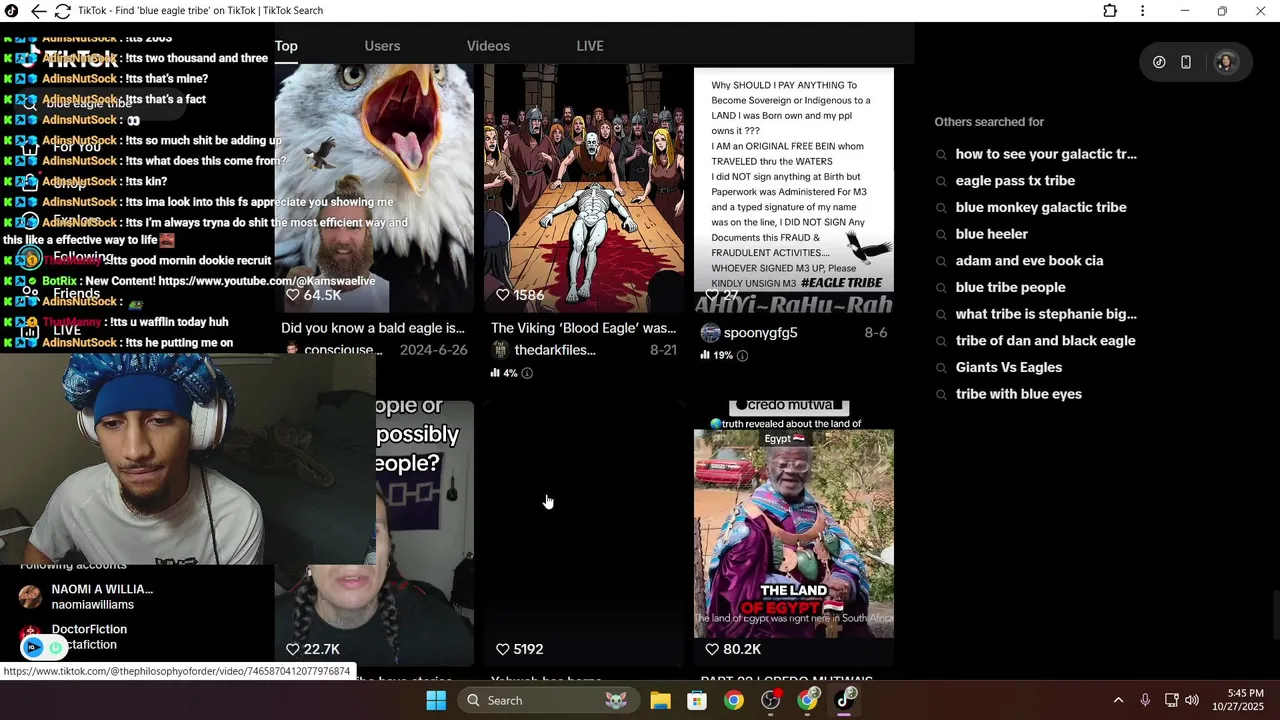Switch to the LIVE results tab
Viewport: 1280px width, 720px height.
(x=590, y=46)
